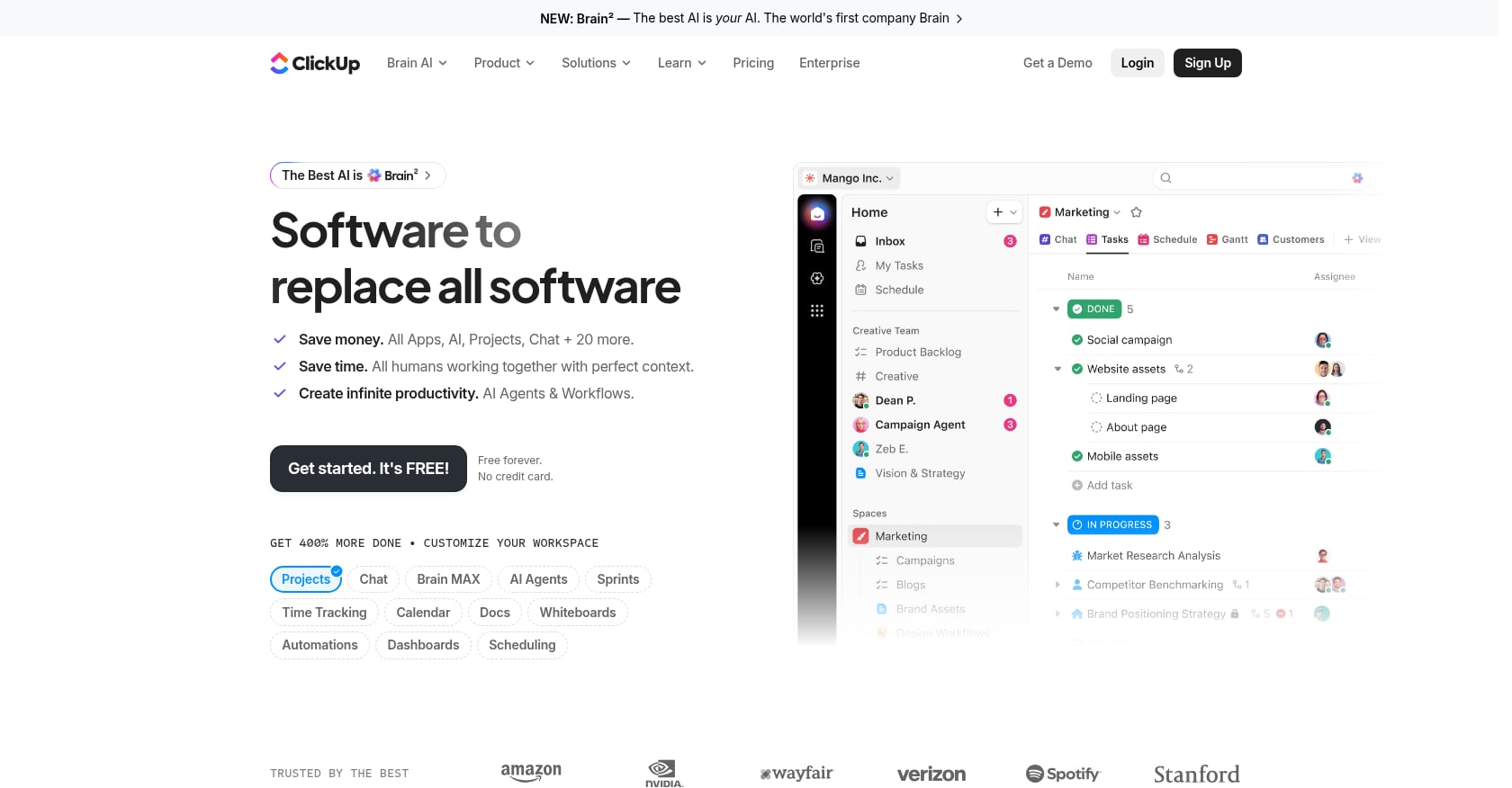Toggle the Mobile assets done checkmark
1512x788 pixels.
(1076, 456)
